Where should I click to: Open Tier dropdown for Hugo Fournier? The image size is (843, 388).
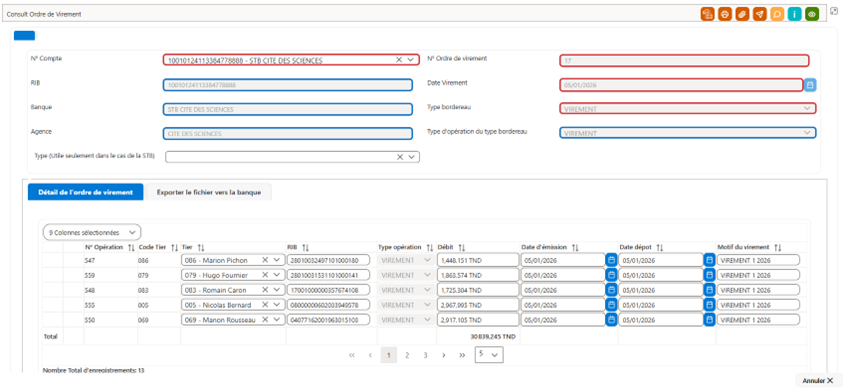(x=277, y=275)
